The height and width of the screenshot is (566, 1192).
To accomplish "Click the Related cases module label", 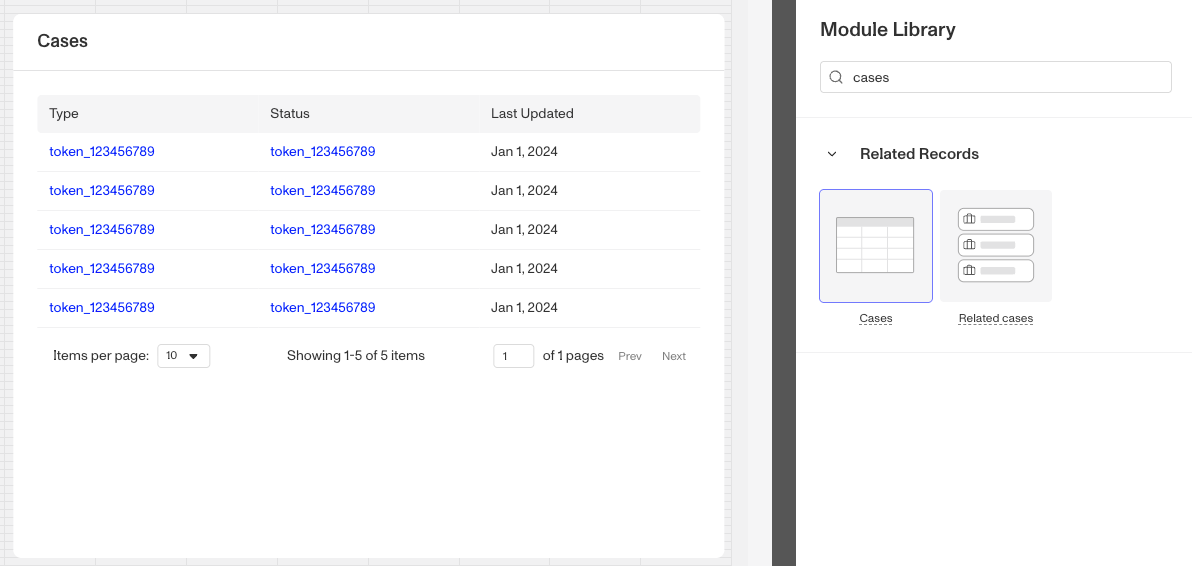I will [x=996, y=319].
